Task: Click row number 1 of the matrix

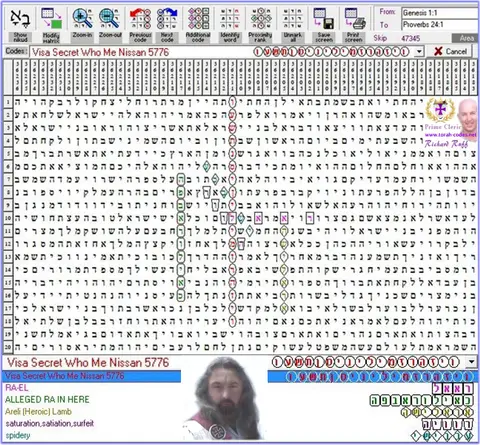Action: click(8, 102)
